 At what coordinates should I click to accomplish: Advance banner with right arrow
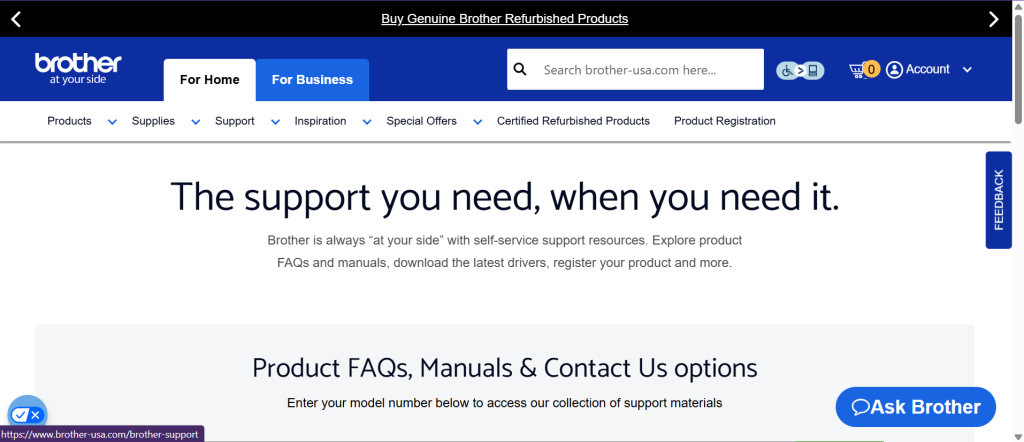pyautogui.click(x=993, y=18)
